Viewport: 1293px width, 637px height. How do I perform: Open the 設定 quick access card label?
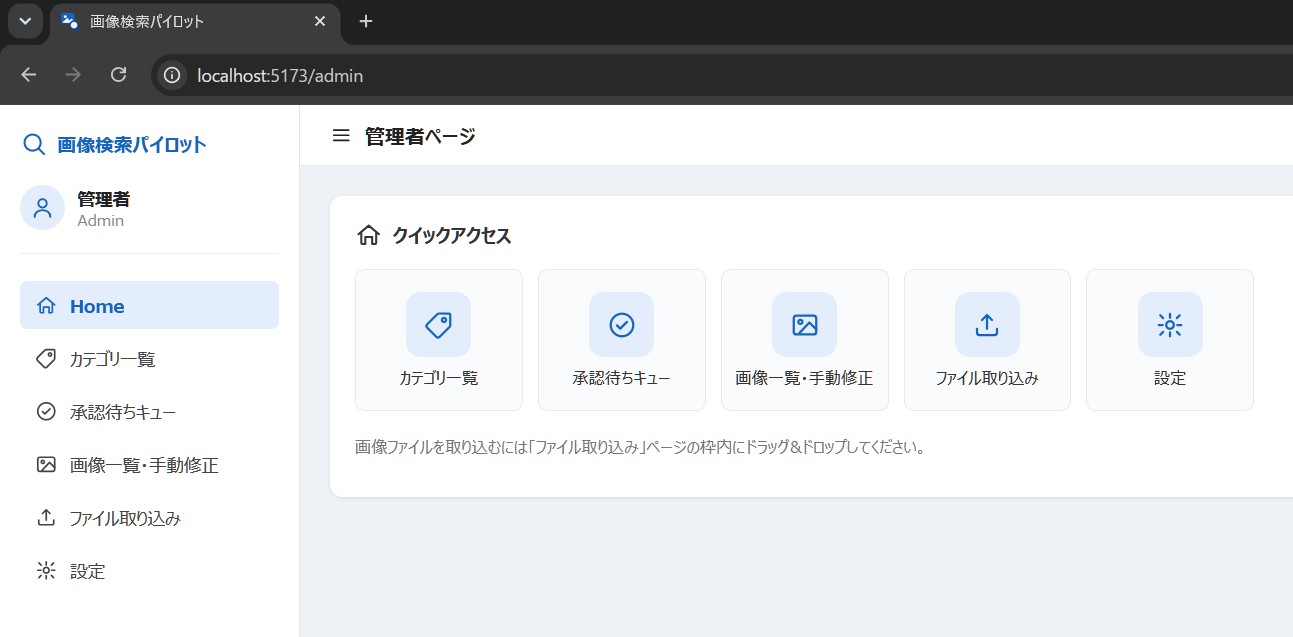(1170, 378)
